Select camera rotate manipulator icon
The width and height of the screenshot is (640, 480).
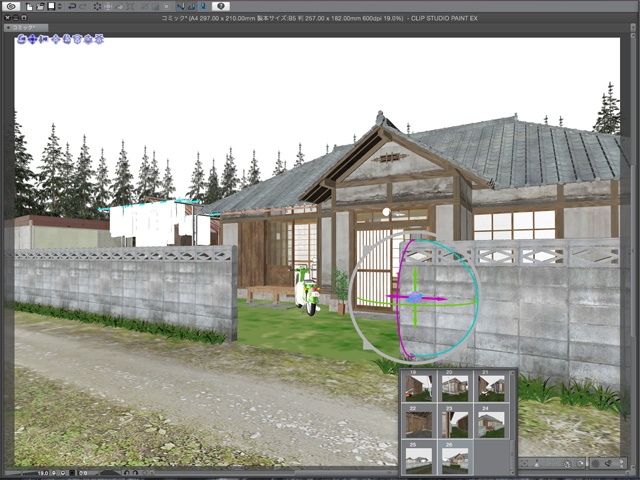[x=20, y=39]
